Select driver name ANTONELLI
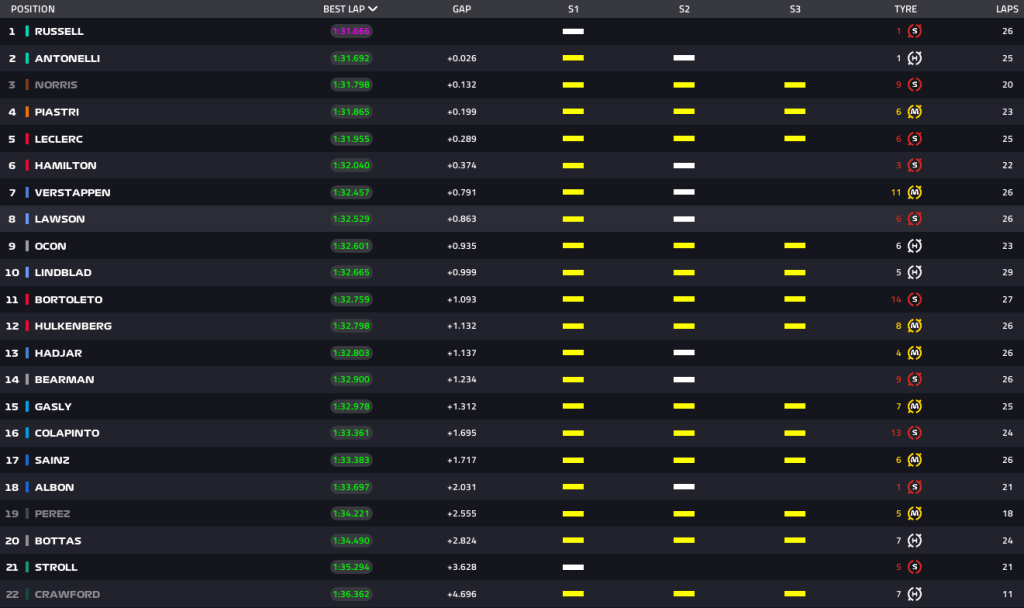 (67, 58)
